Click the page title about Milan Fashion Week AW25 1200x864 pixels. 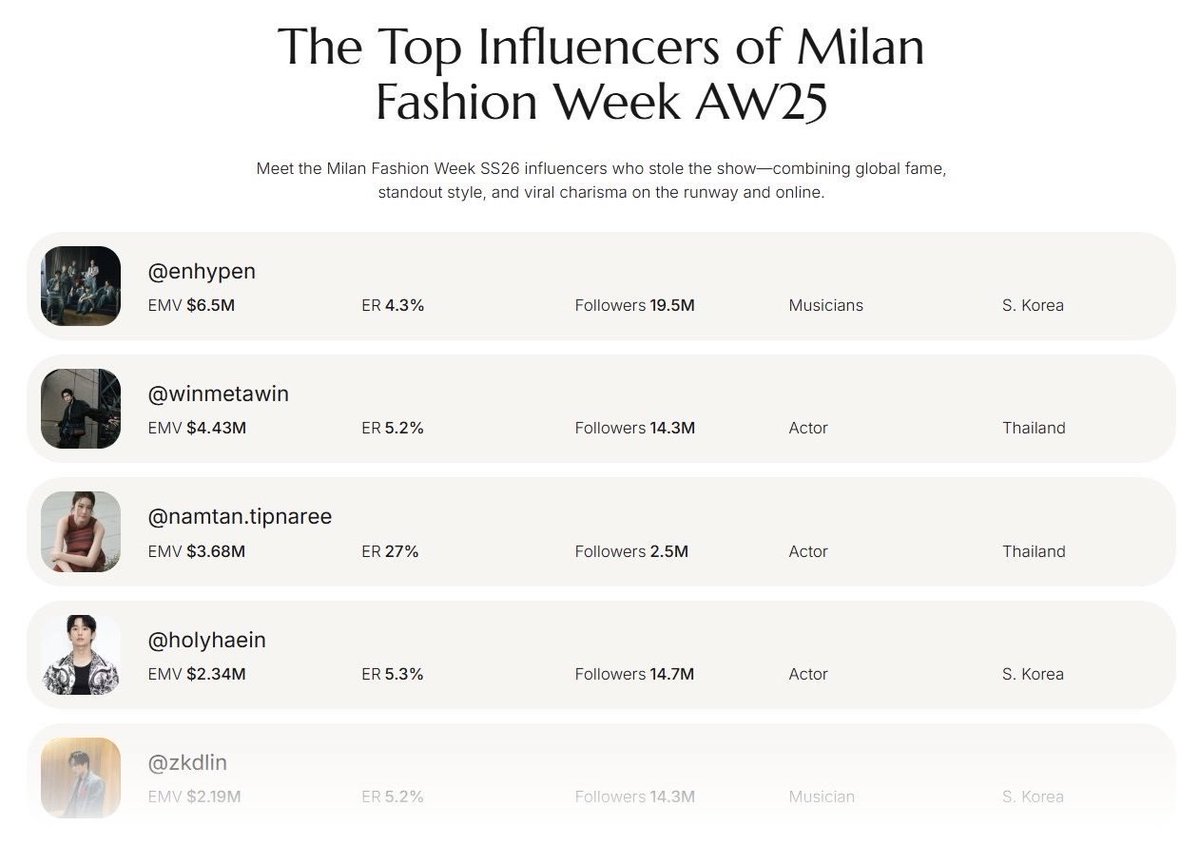tap(601, 75)
